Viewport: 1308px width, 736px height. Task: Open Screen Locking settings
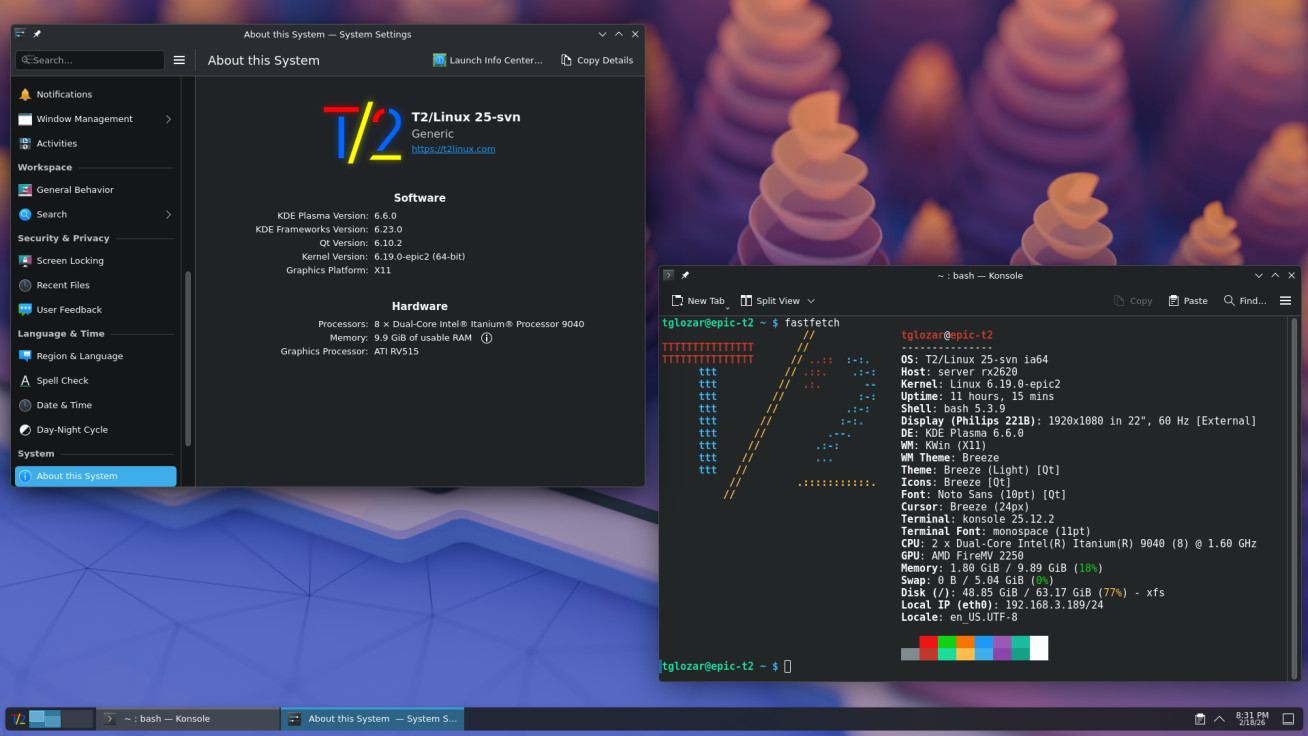coord(95,261)
